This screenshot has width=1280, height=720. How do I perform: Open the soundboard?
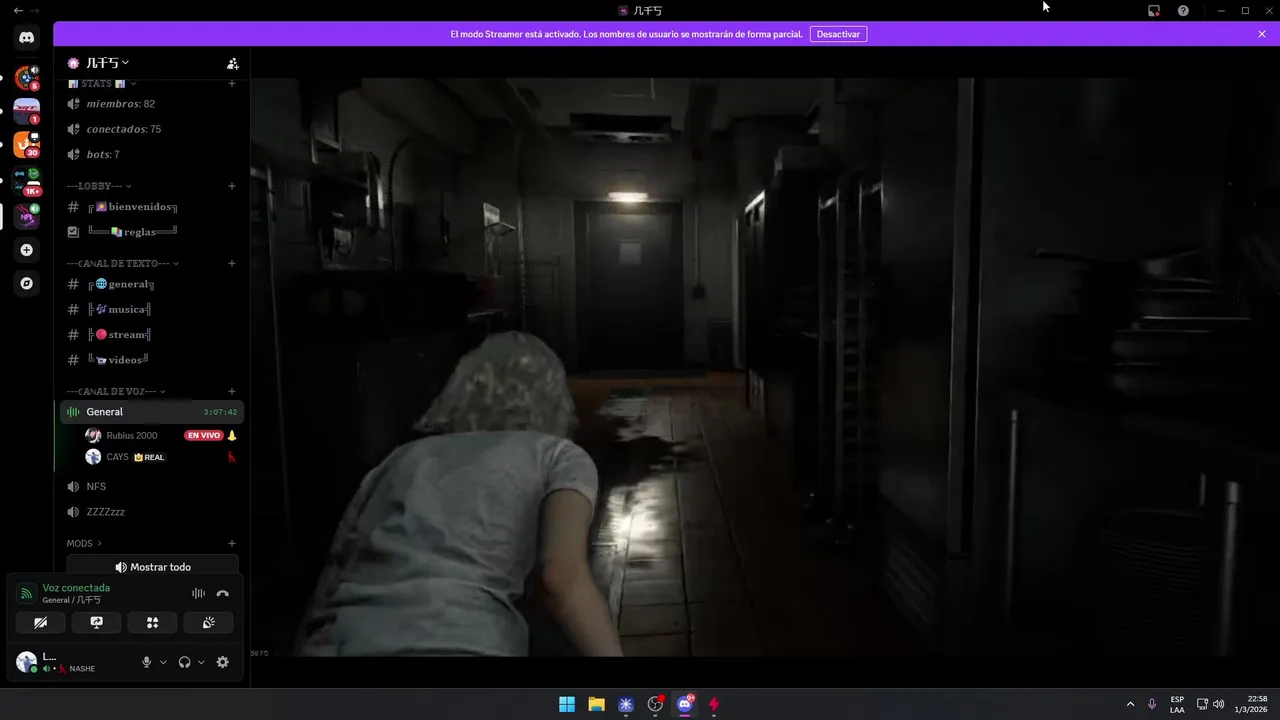click(208, 622)
